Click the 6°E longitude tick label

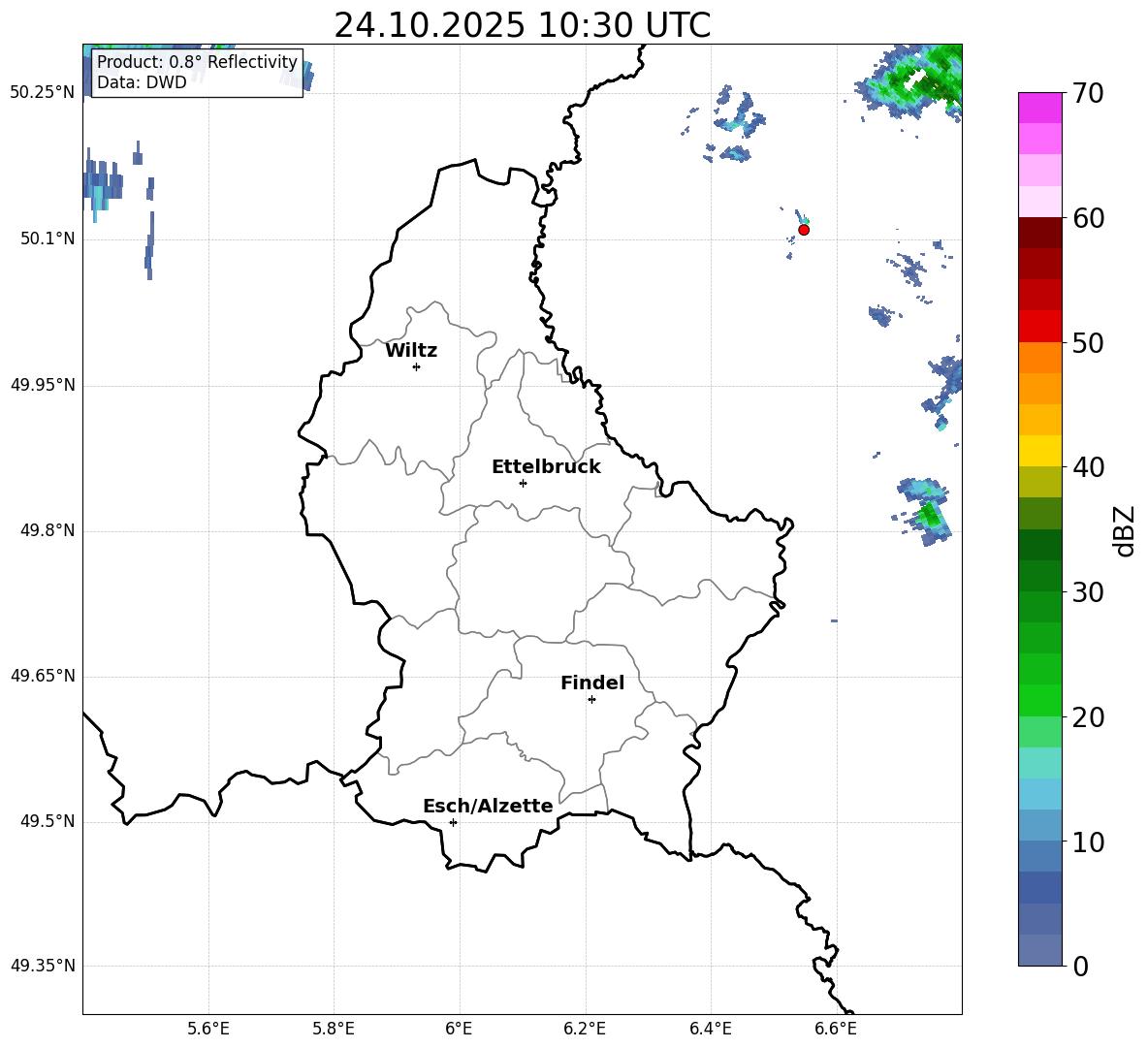[459, 1028]
